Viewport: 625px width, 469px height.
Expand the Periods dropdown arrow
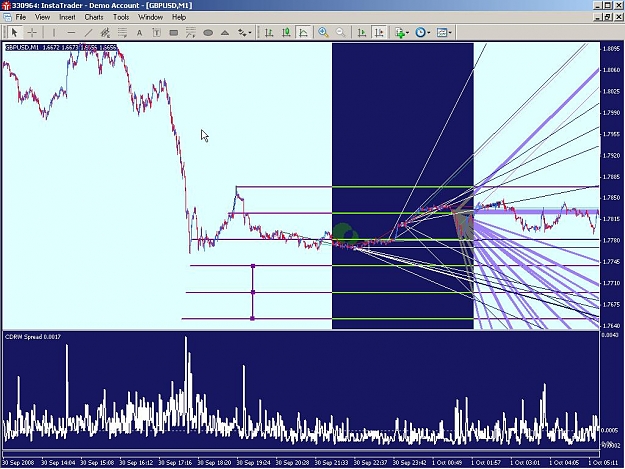pyautogui.click(x=429, y=33)
